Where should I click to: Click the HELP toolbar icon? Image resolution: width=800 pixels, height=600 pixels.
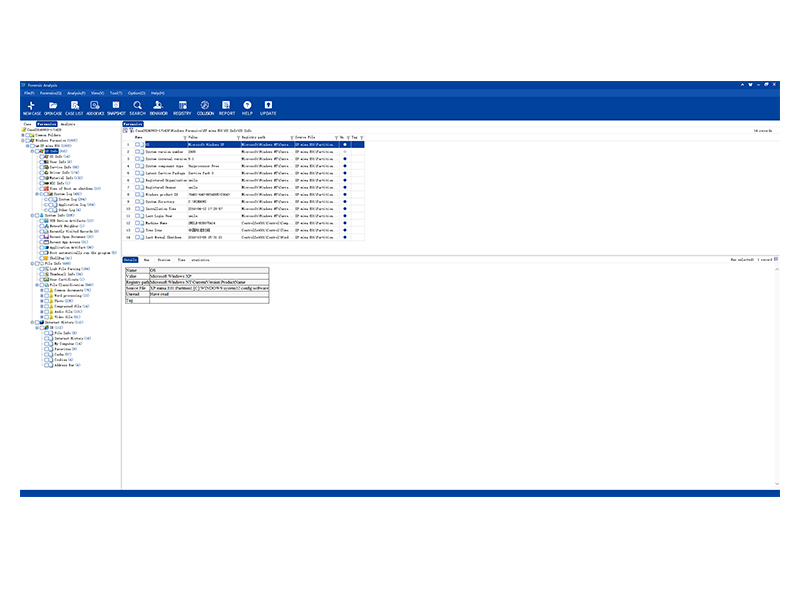pyautogui.click(x=247, y=108)
